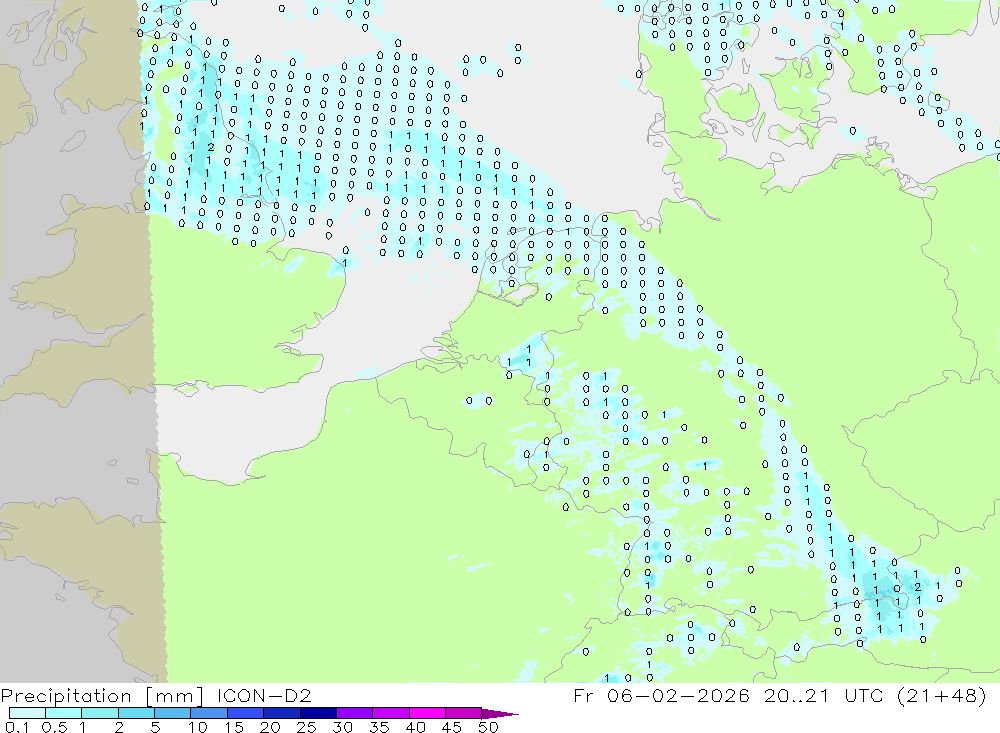Click the '0.1' legend value label
The image size is (1000, 733).
pyautogui.click(x=17, y=727)
